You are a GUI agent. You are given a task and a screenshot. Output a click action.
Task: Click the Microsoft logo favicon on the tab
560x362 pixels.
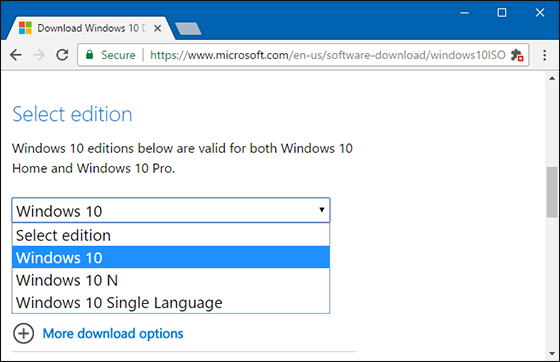pyautogui.click(x=25, y=28)
